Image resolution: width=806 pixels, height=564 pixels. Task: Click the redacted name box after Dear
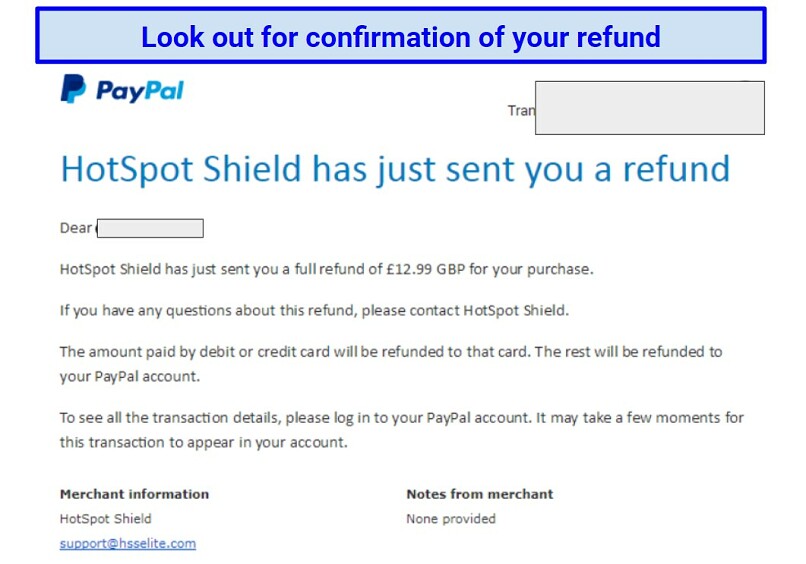pos(150,228)
